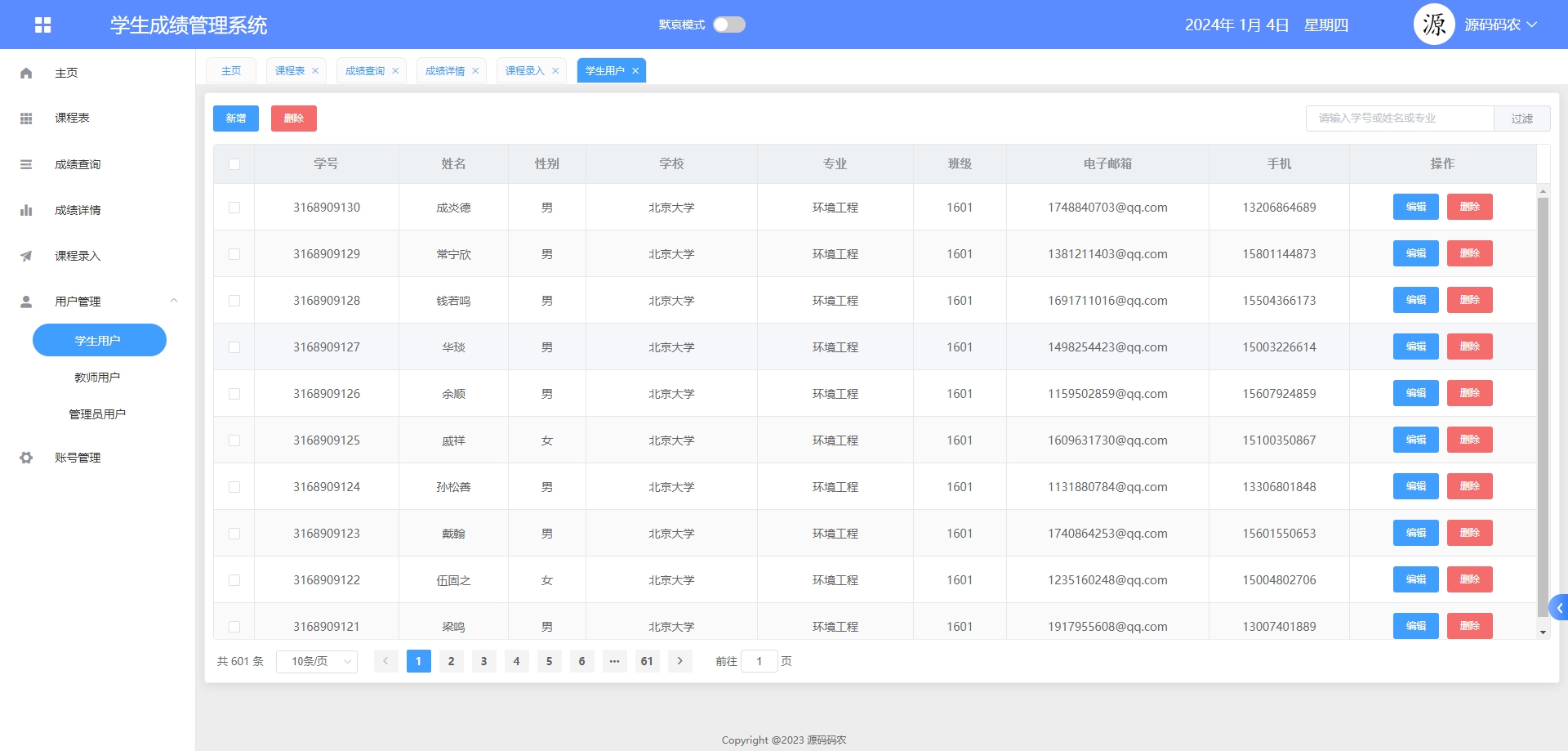Click the gear icon beside 账号管理

point(26,458)
